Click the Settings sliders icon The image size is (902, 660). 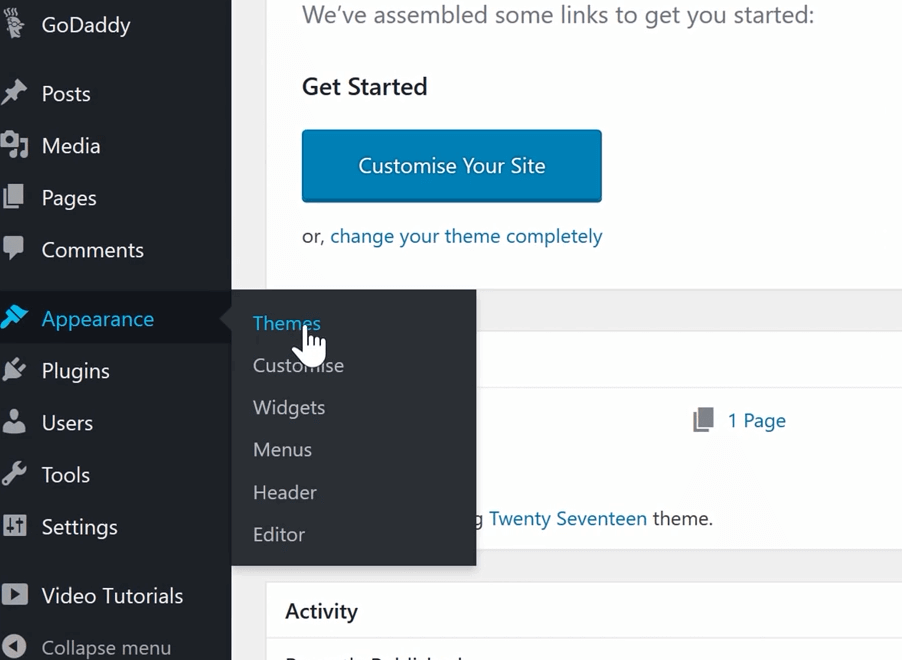click(x=14, y=526)
